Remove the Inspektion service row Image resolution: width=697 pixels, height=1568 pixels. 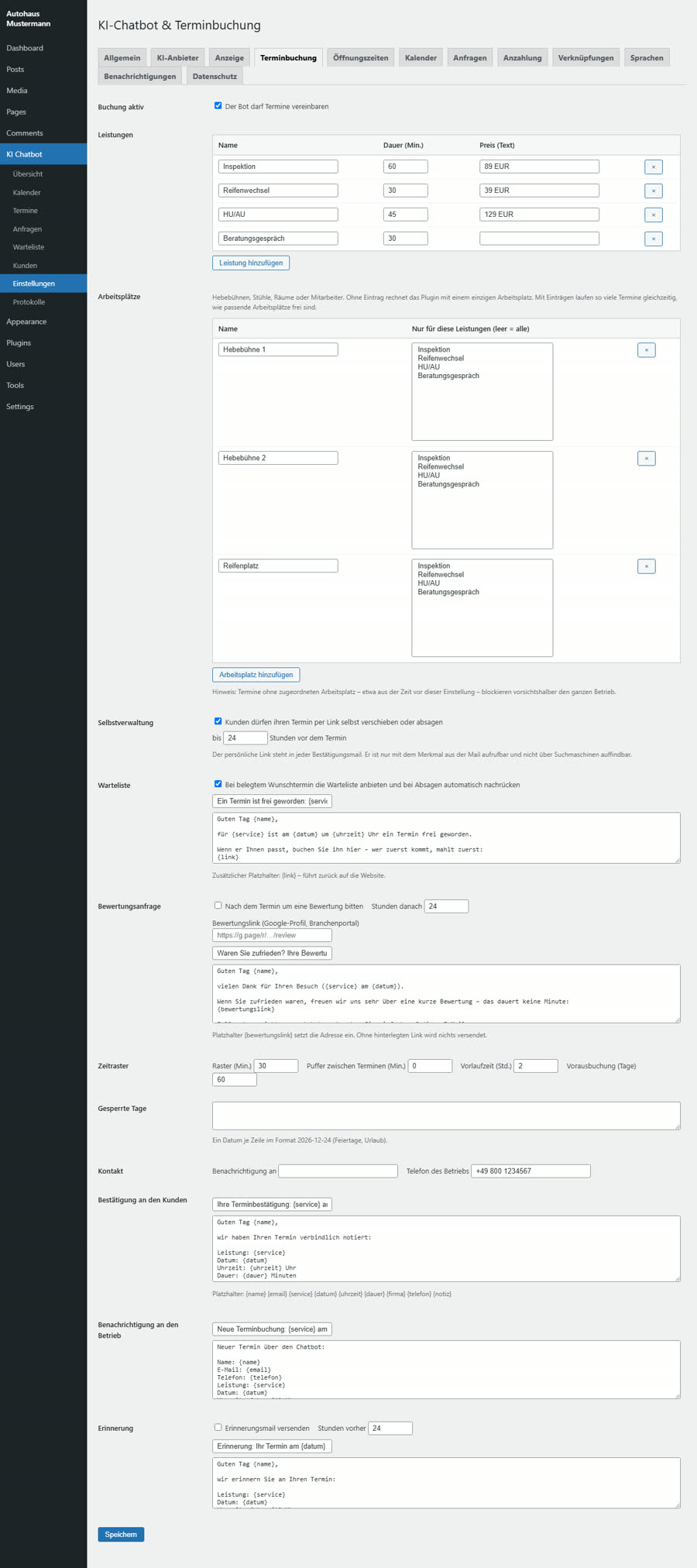point(653,167)
